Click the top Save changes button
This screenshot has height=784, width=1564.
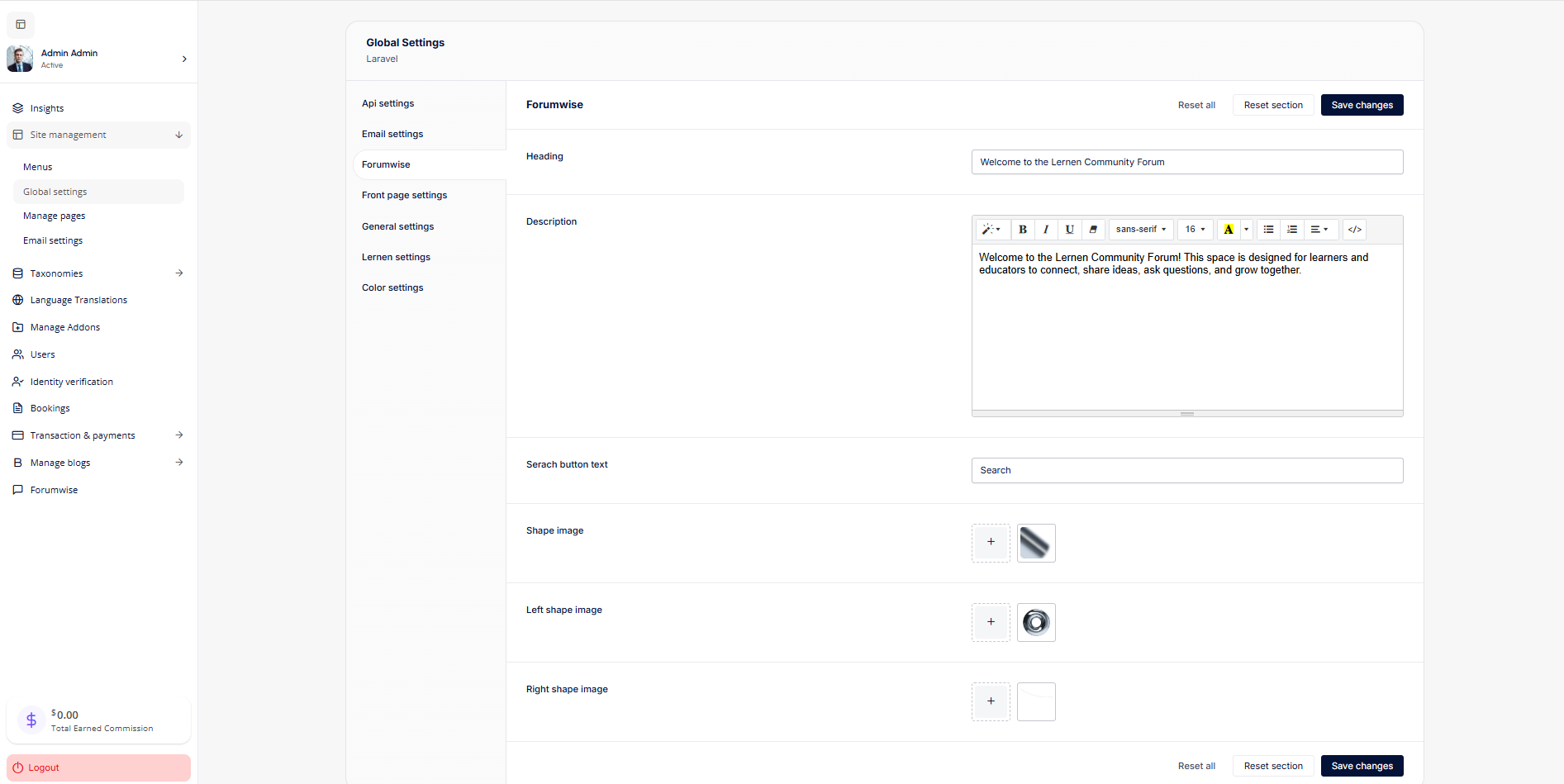pos(1362,105)
